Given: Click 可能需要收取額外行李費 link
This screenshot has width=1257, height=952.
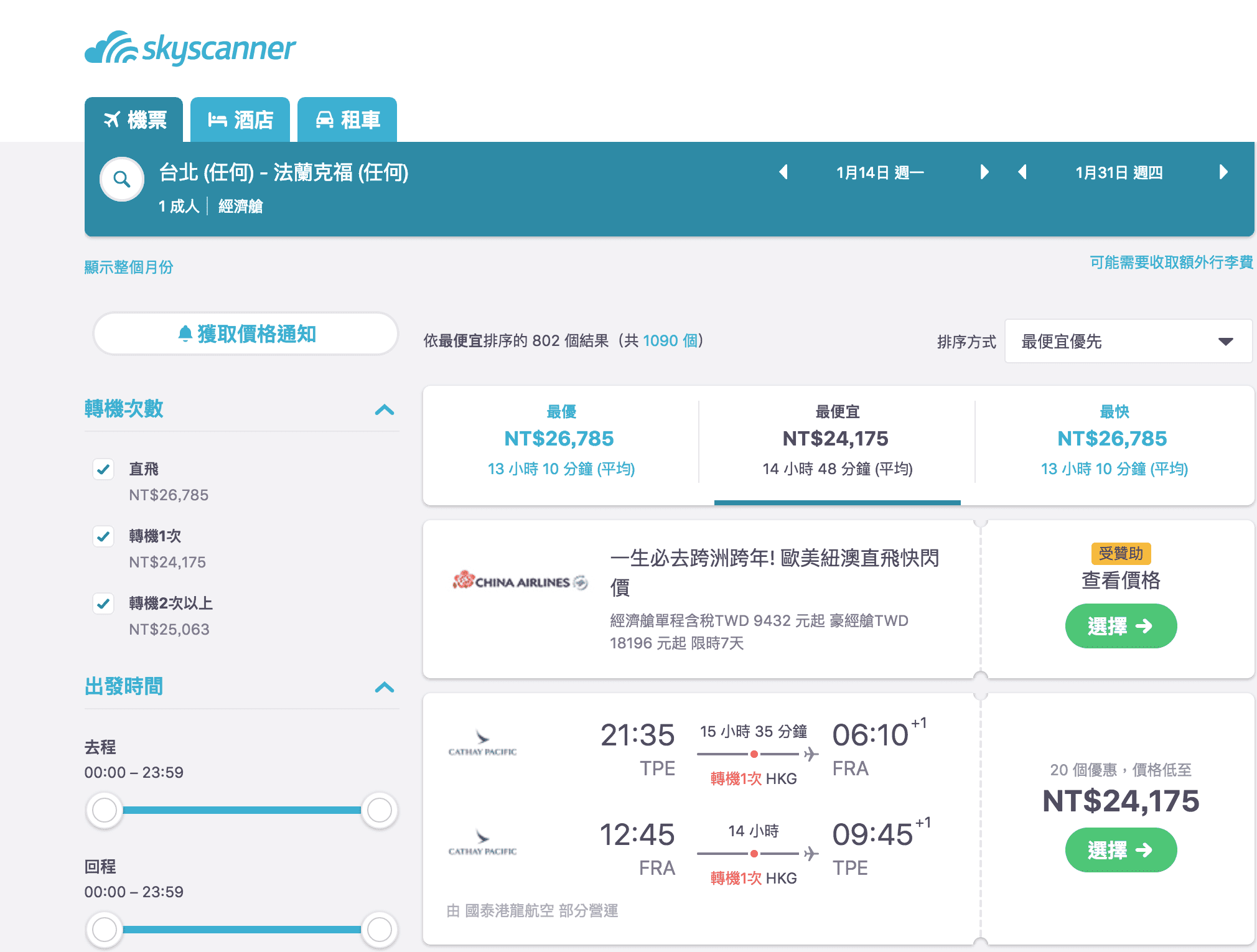Looking at the screenshot, I should click(x=1171, y=263).
